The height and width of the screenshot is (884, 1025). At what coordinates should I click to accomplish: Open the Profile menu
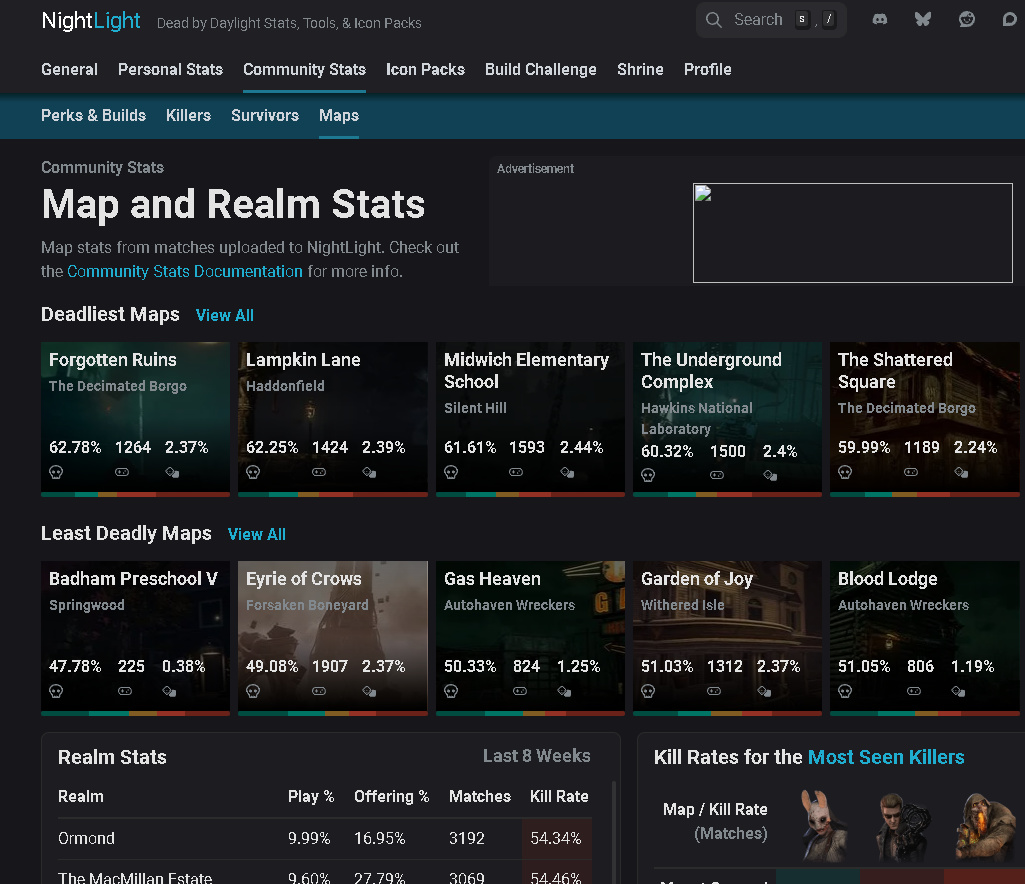(707, 69)
